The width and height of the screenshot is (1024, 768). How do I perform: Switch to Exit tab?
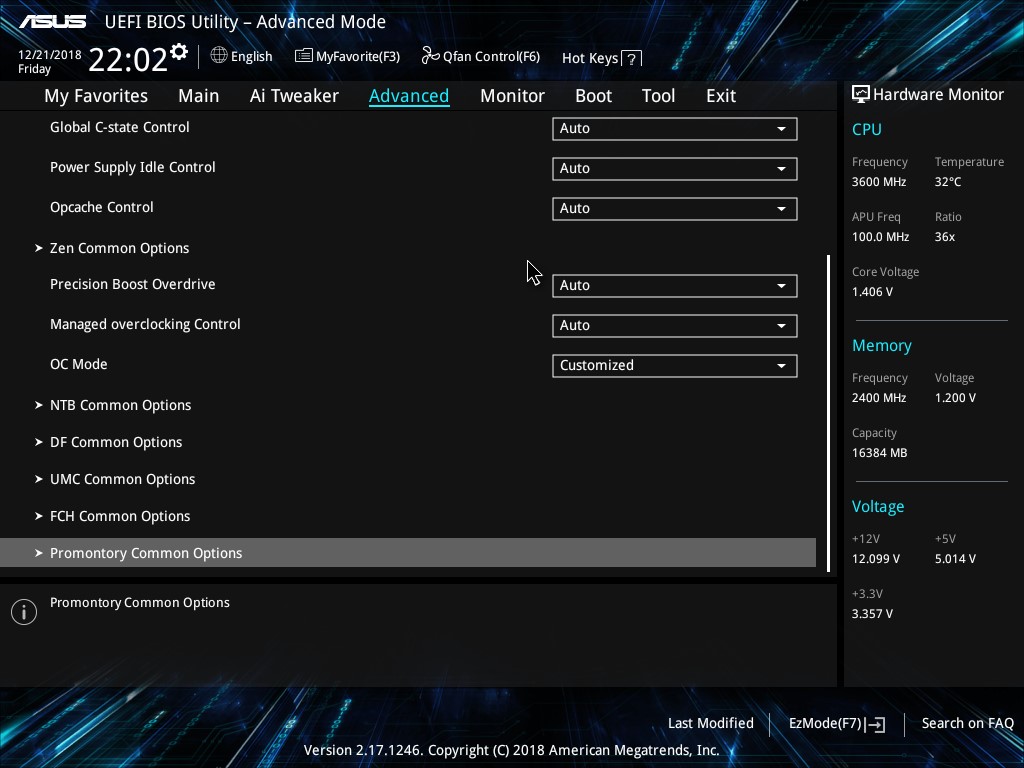pos(721,96)
